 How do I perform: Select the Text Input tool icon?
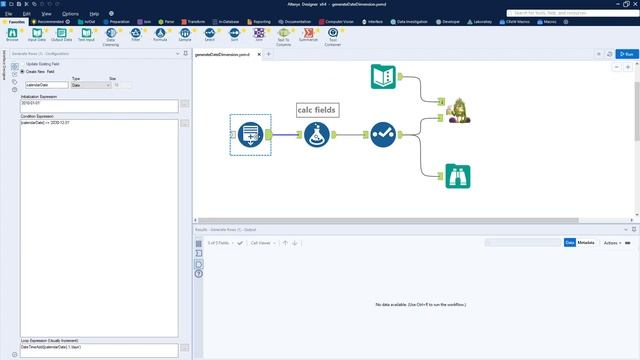(86, 33)
